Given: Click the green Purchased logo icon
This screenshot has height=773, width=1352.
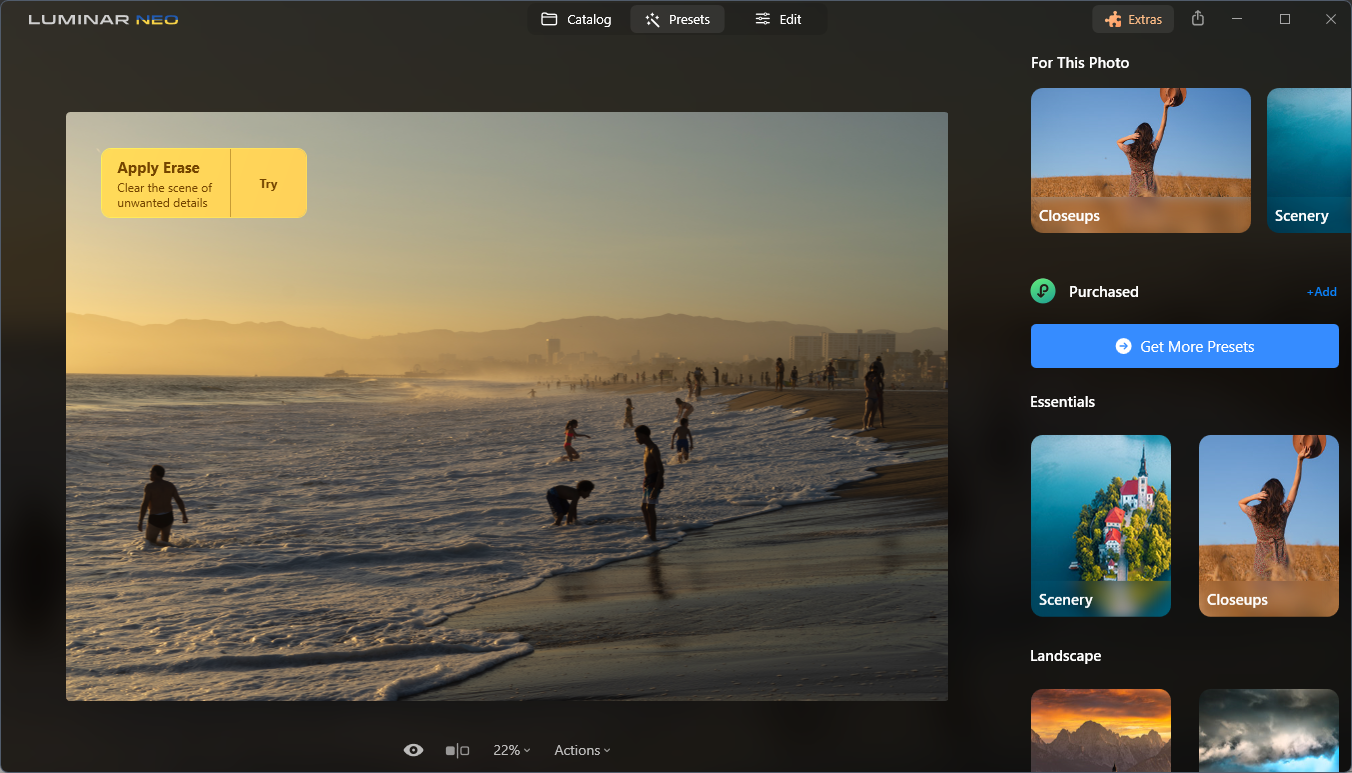Looking at the screenshot, I should point(1043,291).
